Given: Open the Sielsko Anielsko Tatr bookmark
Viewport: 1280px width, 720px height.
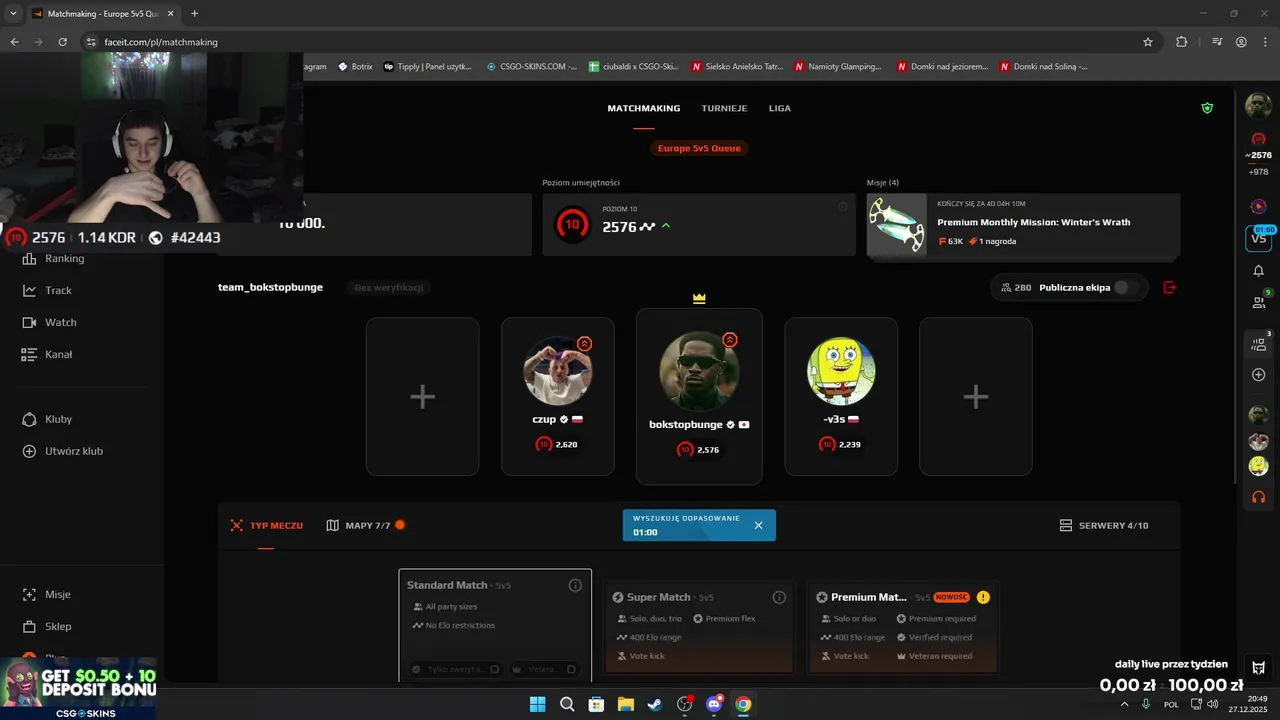Looking at the screenshot, I should tap(735, 67).
